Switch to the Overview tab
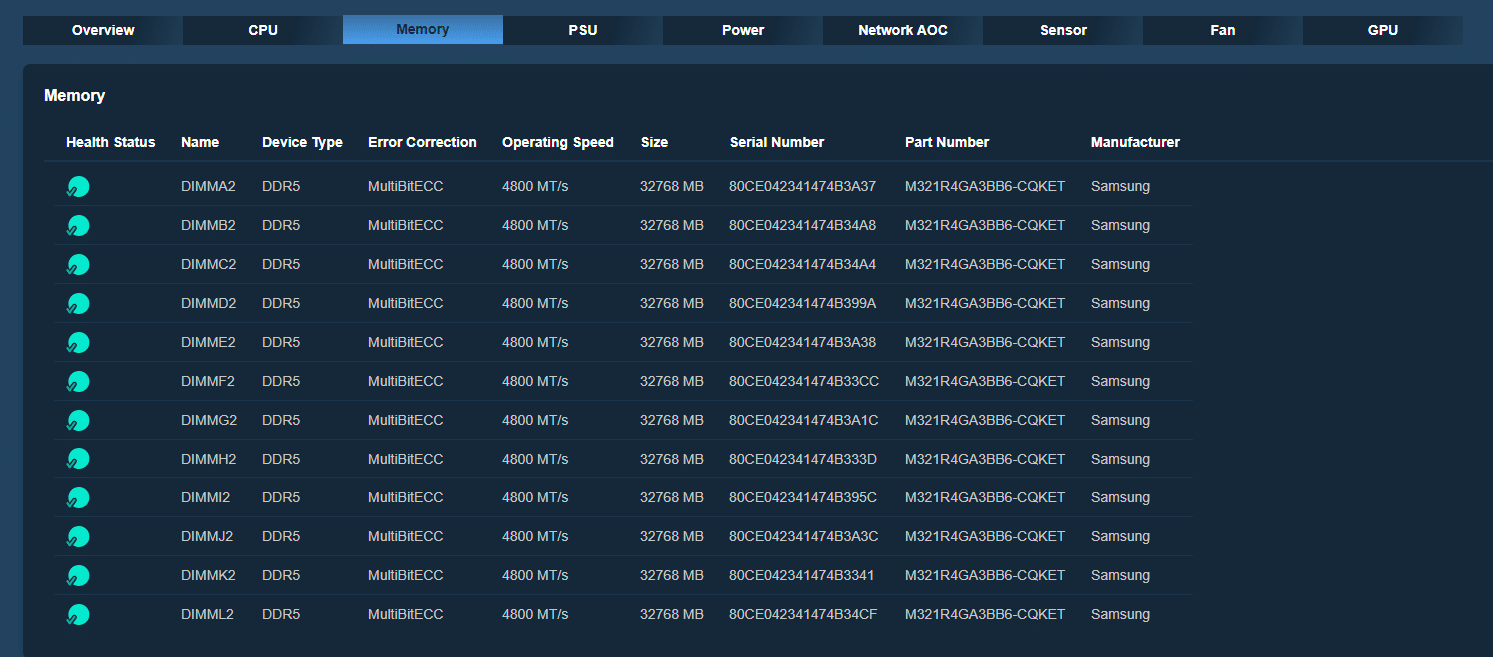1493x657 pixels. [x=103, y=30]
